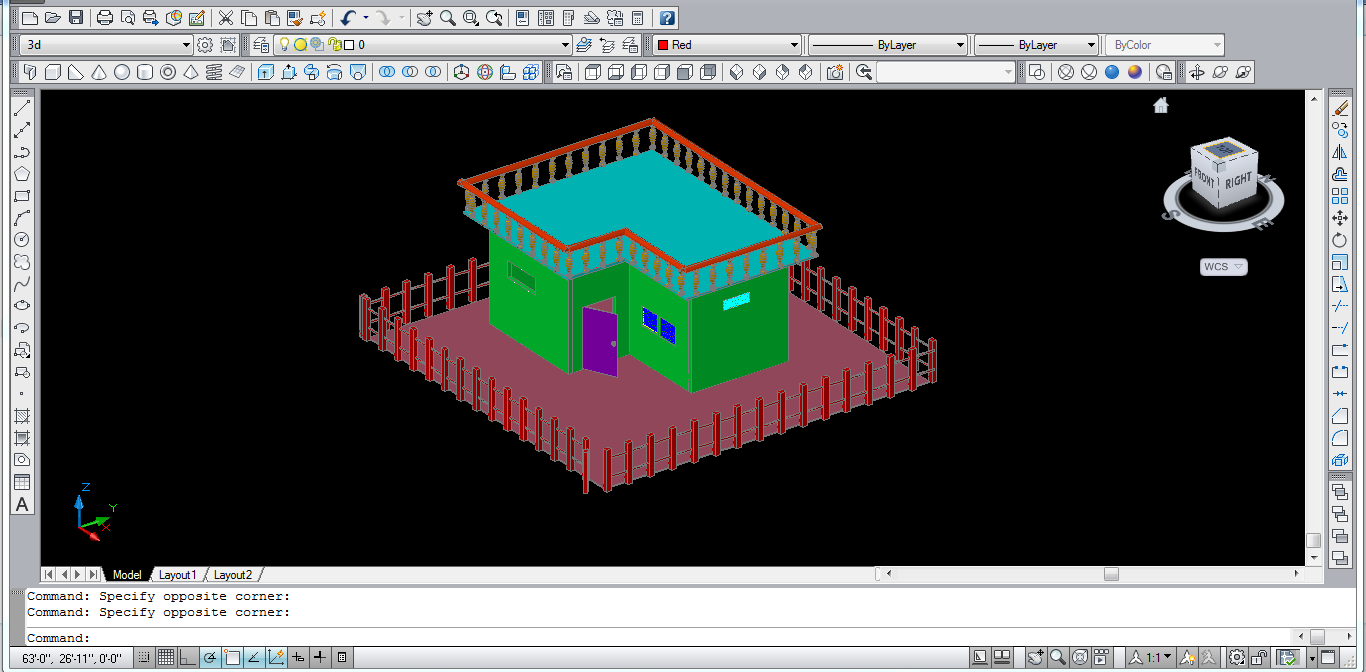The image size is (1366, 672).
Task: Open the first ByLayer linetype dropdown
Action: 961,45
